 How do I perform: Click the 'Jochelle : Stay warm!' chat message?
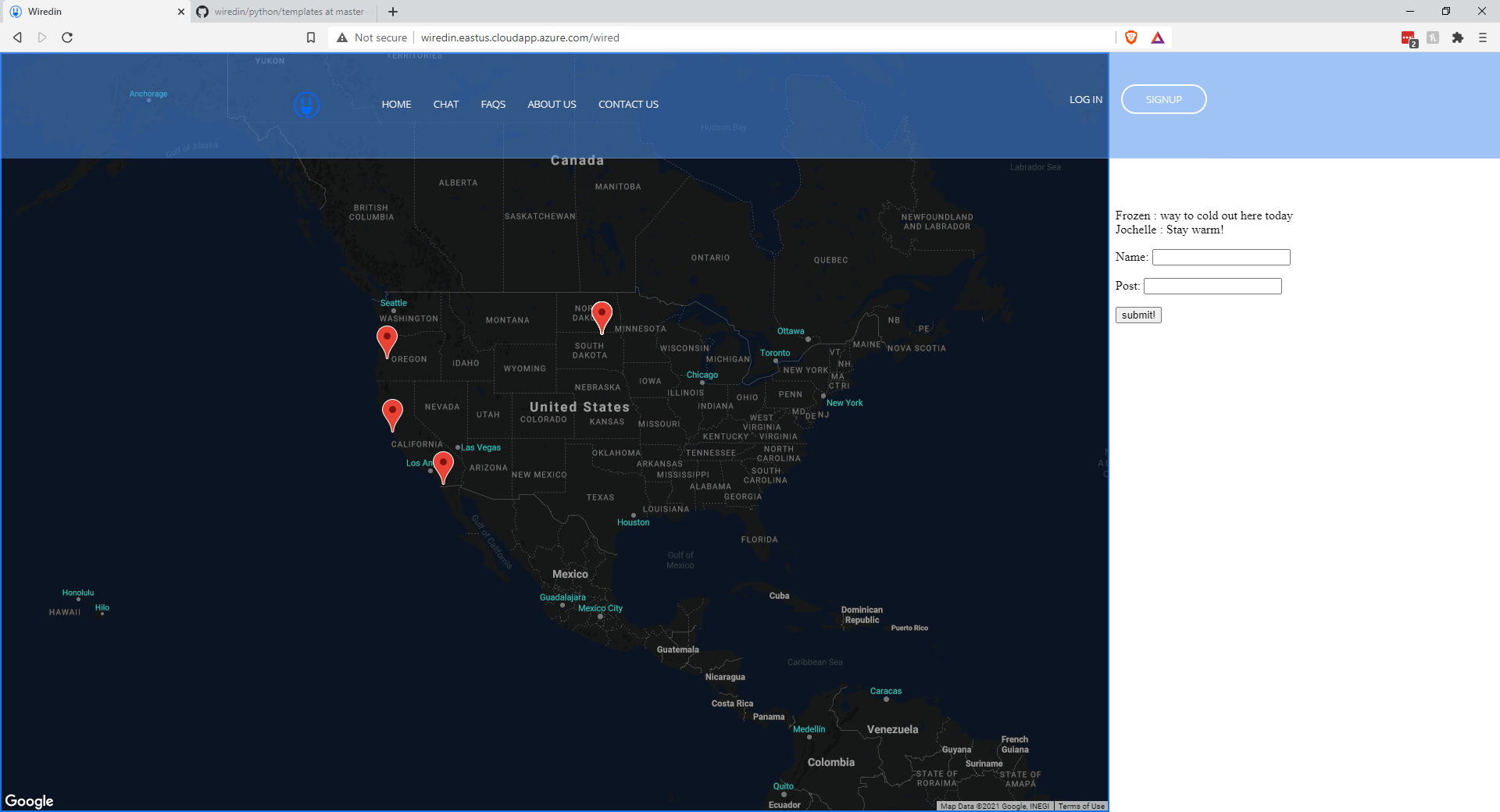[x=1170, y=230]
